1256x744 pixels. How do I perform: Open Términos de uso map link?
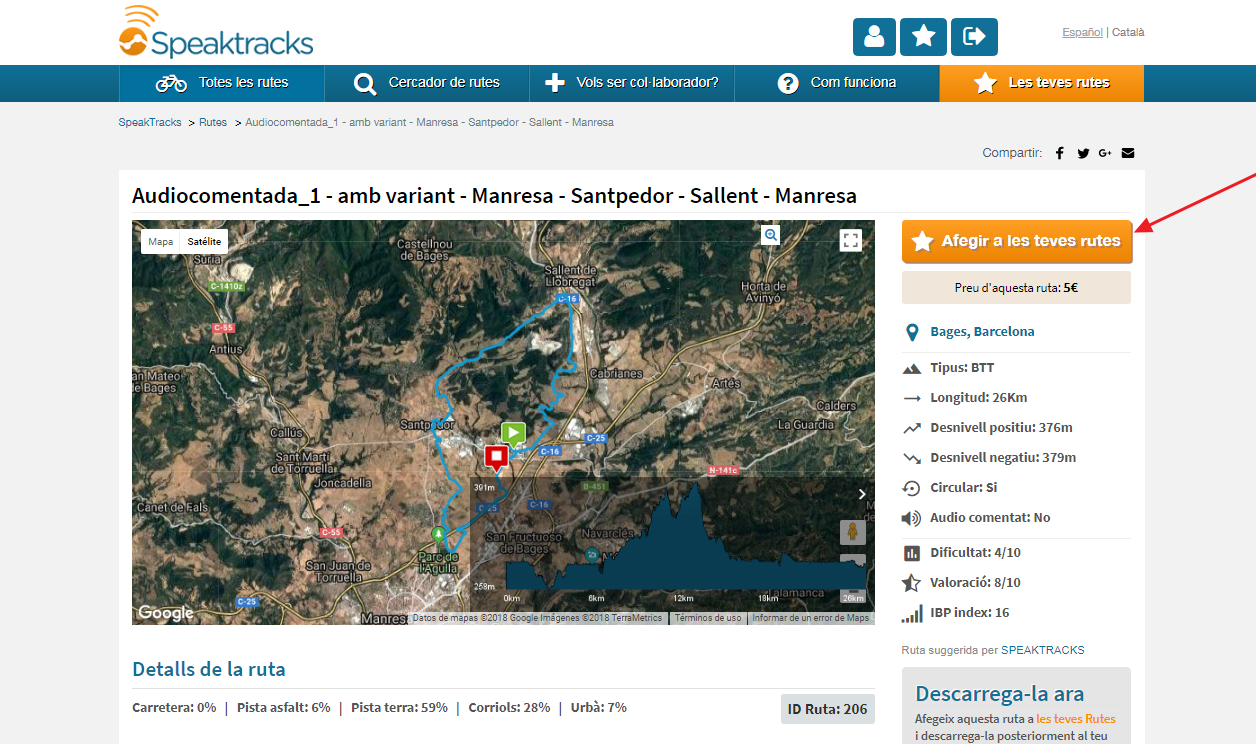pos(708,618)
